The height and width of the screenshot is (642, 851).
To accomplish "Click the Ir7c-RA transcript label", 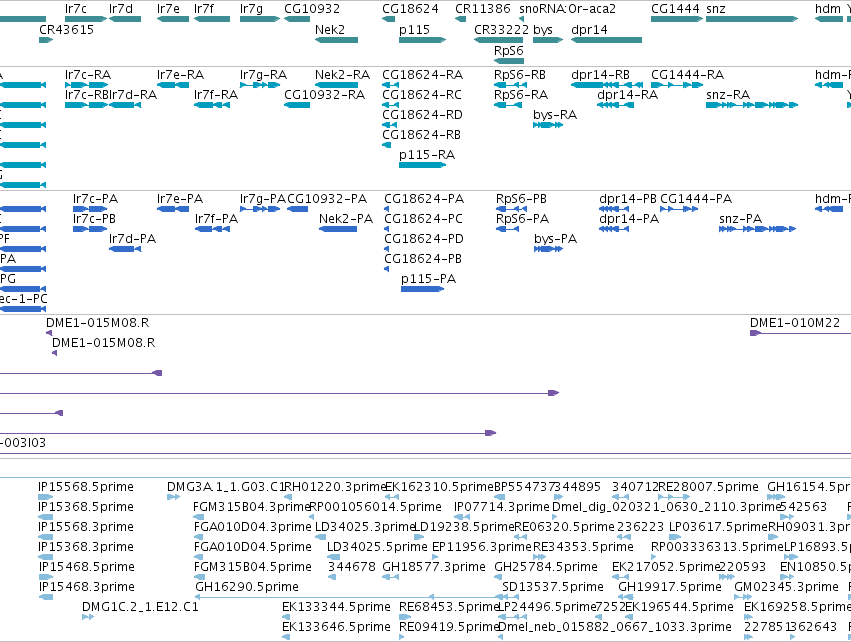I will tap(88, 74).
